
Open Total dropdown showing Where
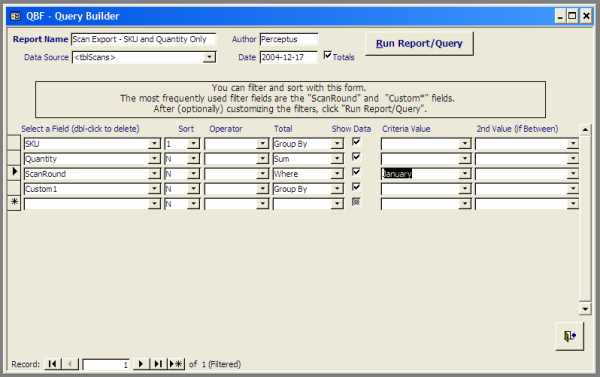337,173
